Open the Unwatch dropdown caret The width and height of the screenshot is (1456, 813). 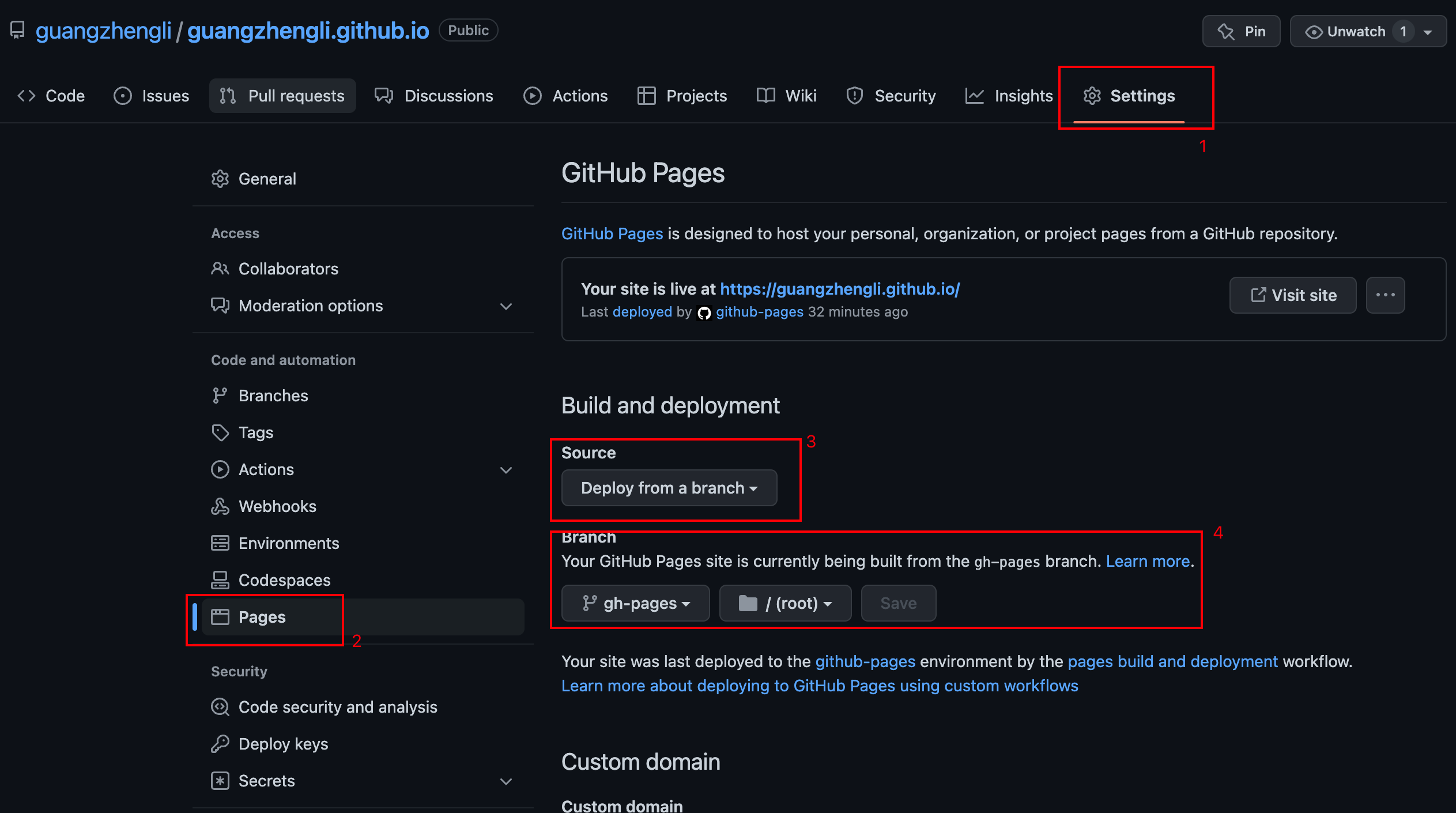(1428, 32)
